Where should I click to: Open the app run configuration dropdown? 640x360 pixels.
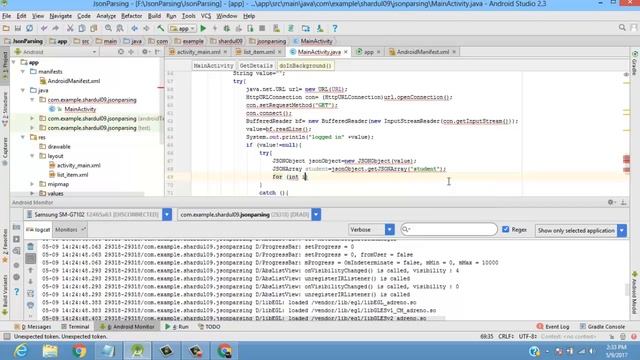coord(182,29)
